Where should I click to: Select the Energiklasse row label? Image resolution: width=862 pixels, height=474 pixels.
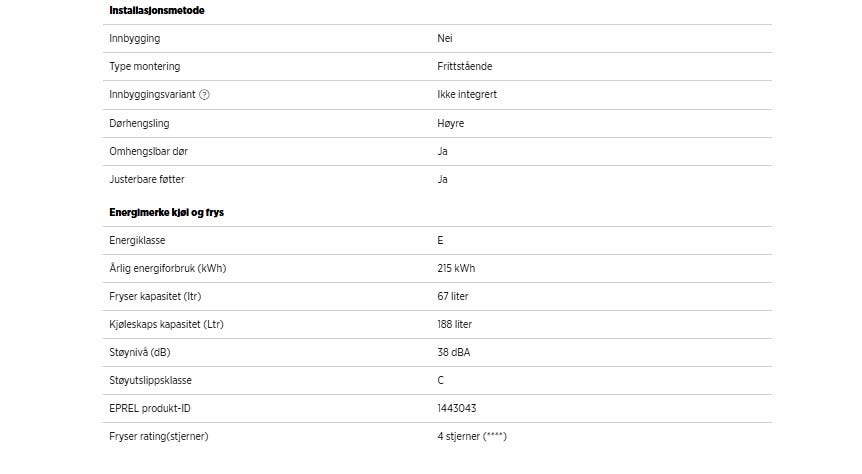(138, 240)
